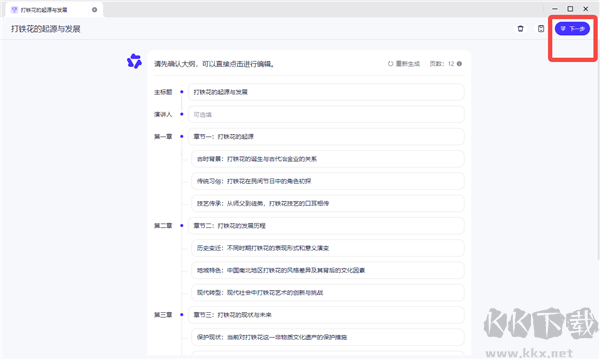Click the AI assistant logo icon
Viewport: 600px width, 360px height.
click(x=134, y=61)
